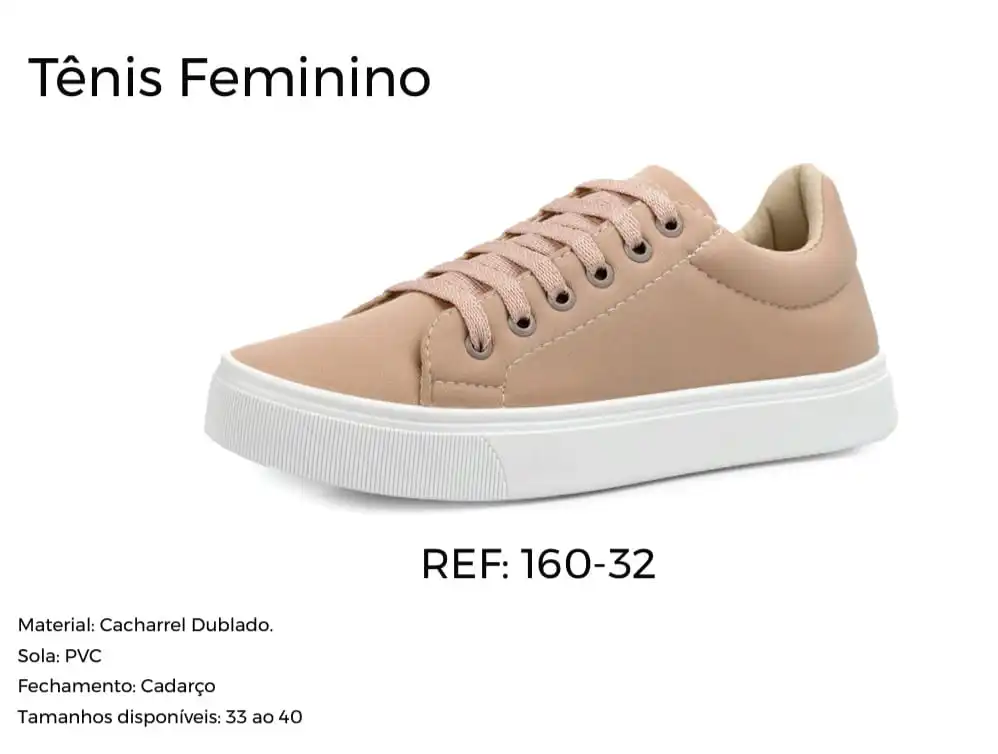998x754 pixels.
Task: Click the number 160-32 in the reference
Action: click(588, 564)
